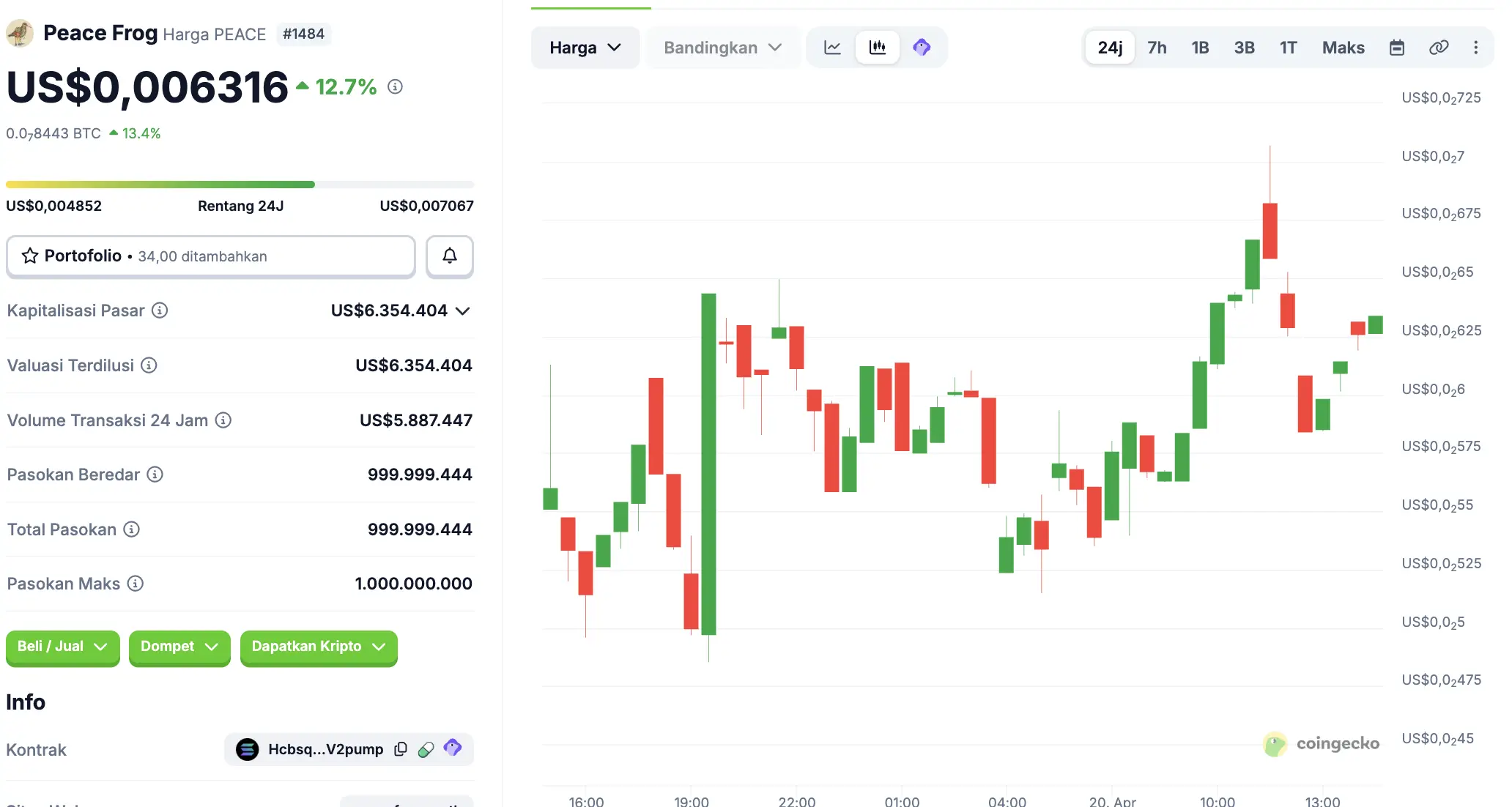Click the pill icon next to contract
Image resolution: width=1512 pixels, height=807 pixels.
[x=426, y=749]
